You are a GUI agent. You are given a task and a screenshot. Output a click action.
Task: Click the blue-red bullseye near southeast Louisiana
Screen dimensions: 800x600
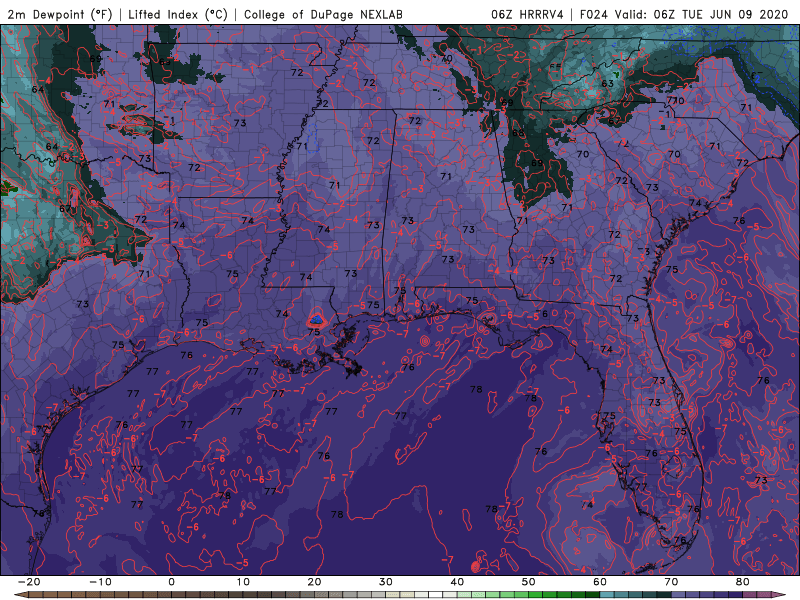tap(316, 320)
